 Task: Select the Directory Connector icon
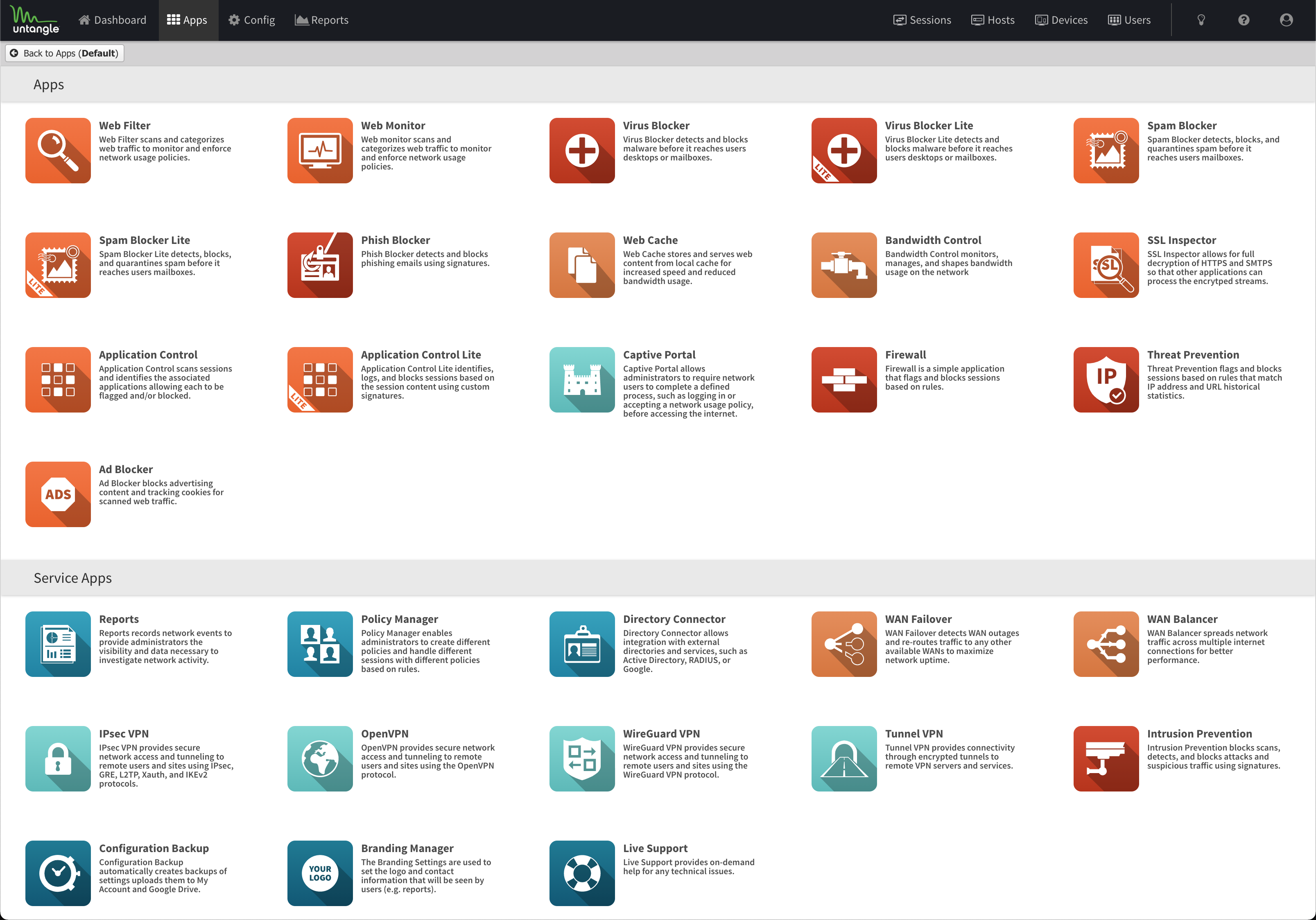coord(582,644)
